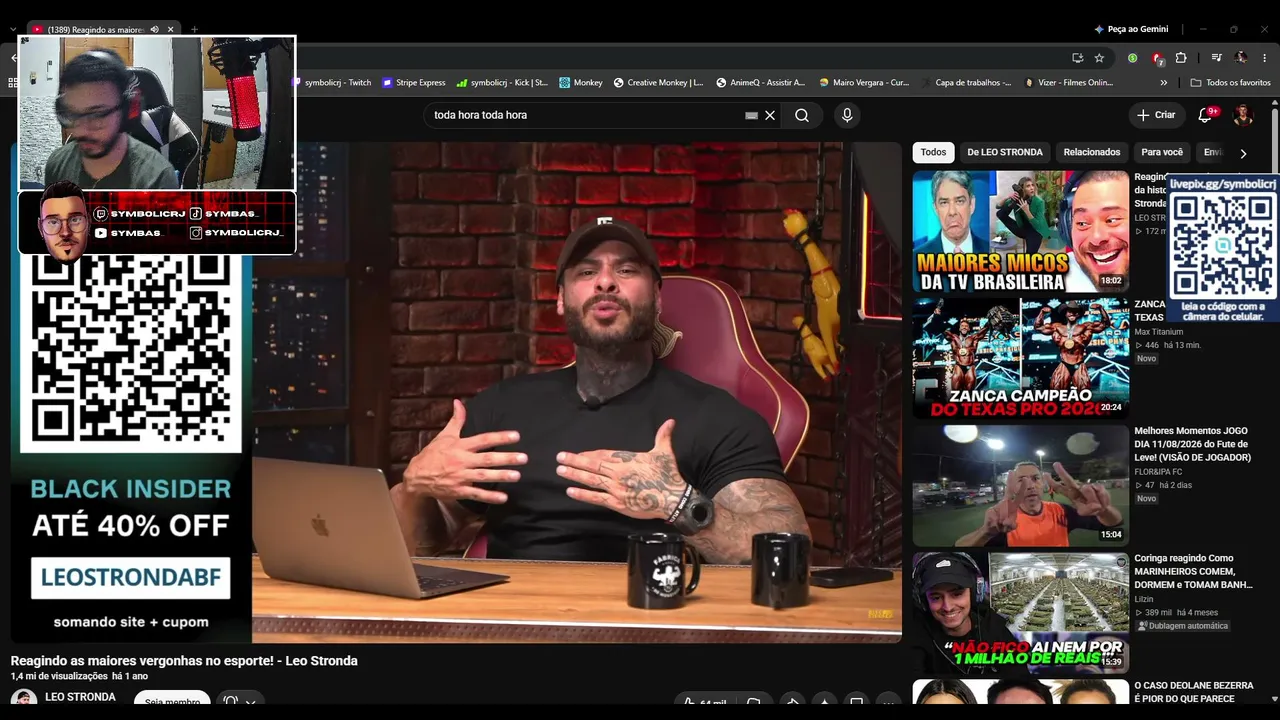Click Peça ao Gemini button
Screen dimensions: 1280x720
(x=1131, y=30)
